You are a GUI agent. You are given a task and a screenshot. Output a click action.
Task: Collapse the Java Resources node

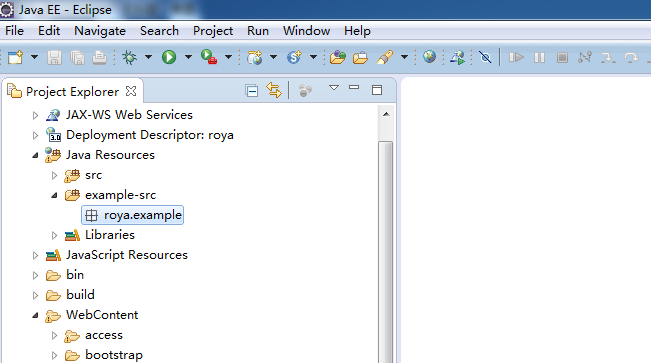(35, 155)
